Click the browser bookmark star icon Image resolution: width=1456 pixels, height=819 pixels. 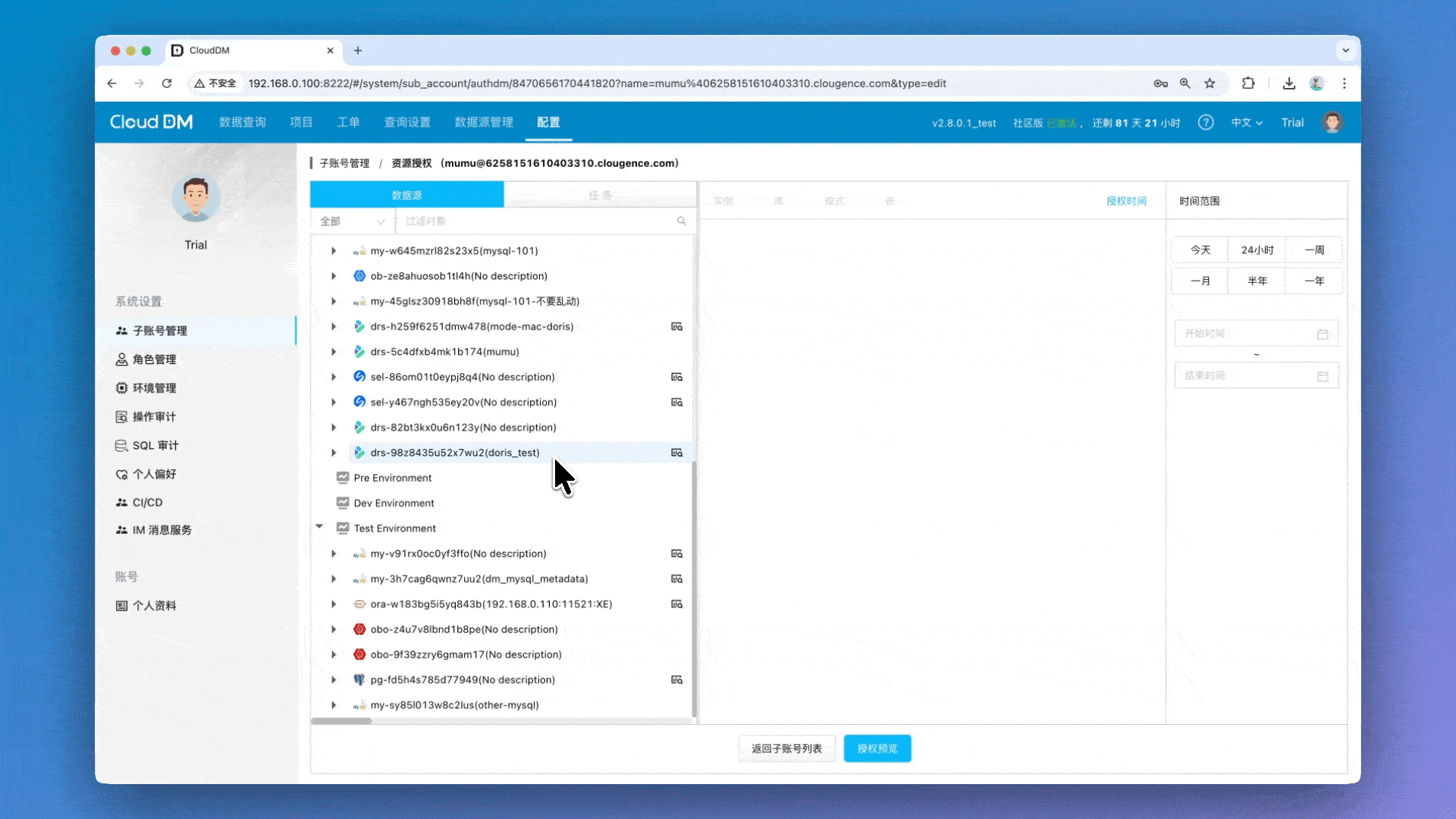pyautogui.click(x=1210, y=83)
